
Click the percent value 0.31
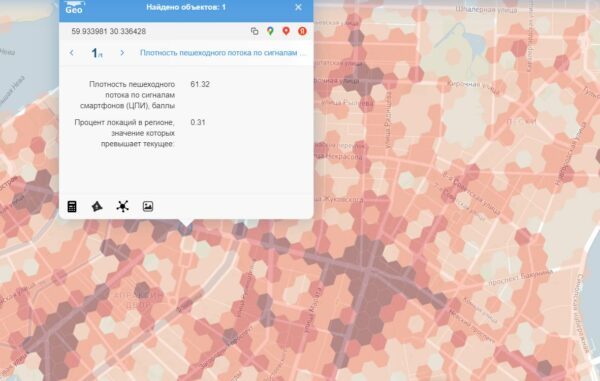click(198, 122)
